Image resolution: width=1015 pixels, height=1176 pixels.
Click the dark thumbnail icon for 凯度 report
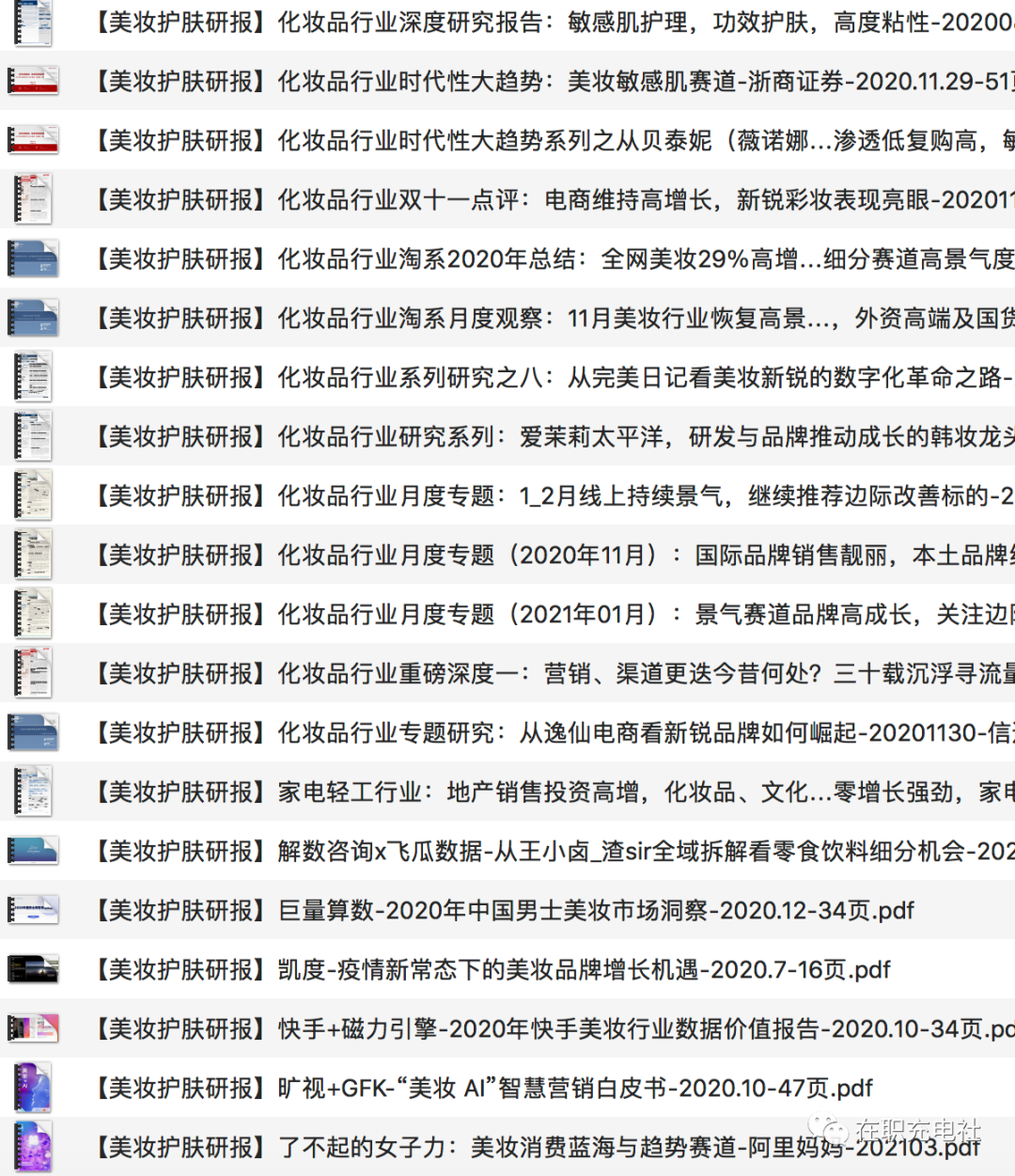[33, 970]
